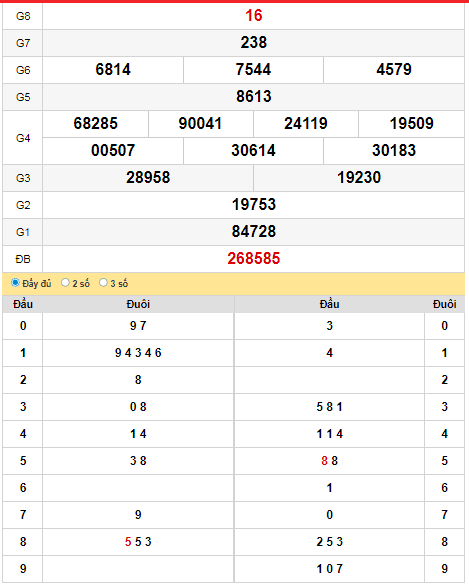Viewport: 469px width, 585px height.
Task: Click the left "Đầu" column header
Action: pos(23,304)
